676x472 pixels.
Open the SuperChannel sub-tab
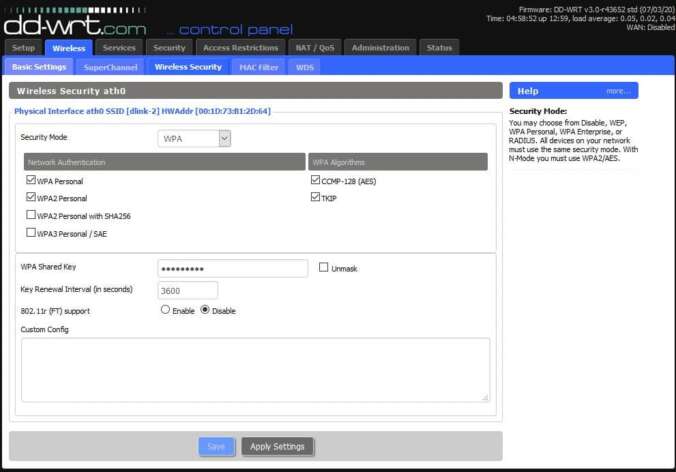[110, 67]
